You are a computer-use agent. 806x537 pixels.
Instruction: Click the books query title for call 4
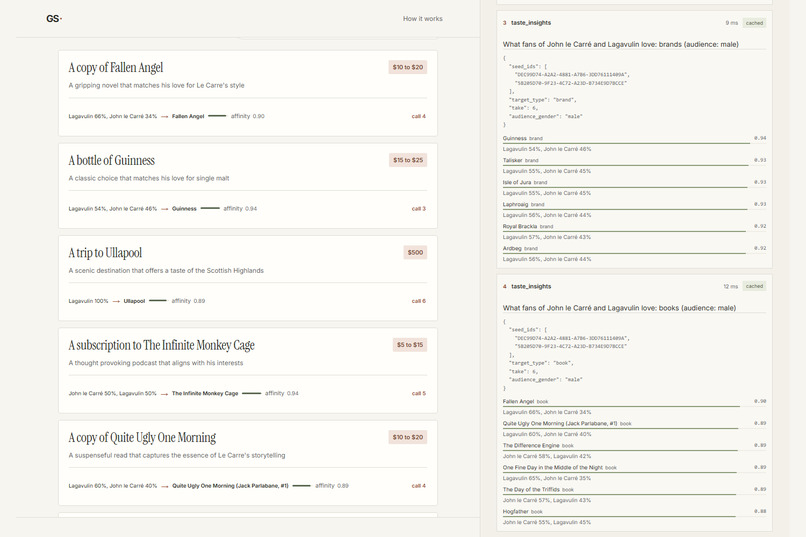[x=619, y=308]
